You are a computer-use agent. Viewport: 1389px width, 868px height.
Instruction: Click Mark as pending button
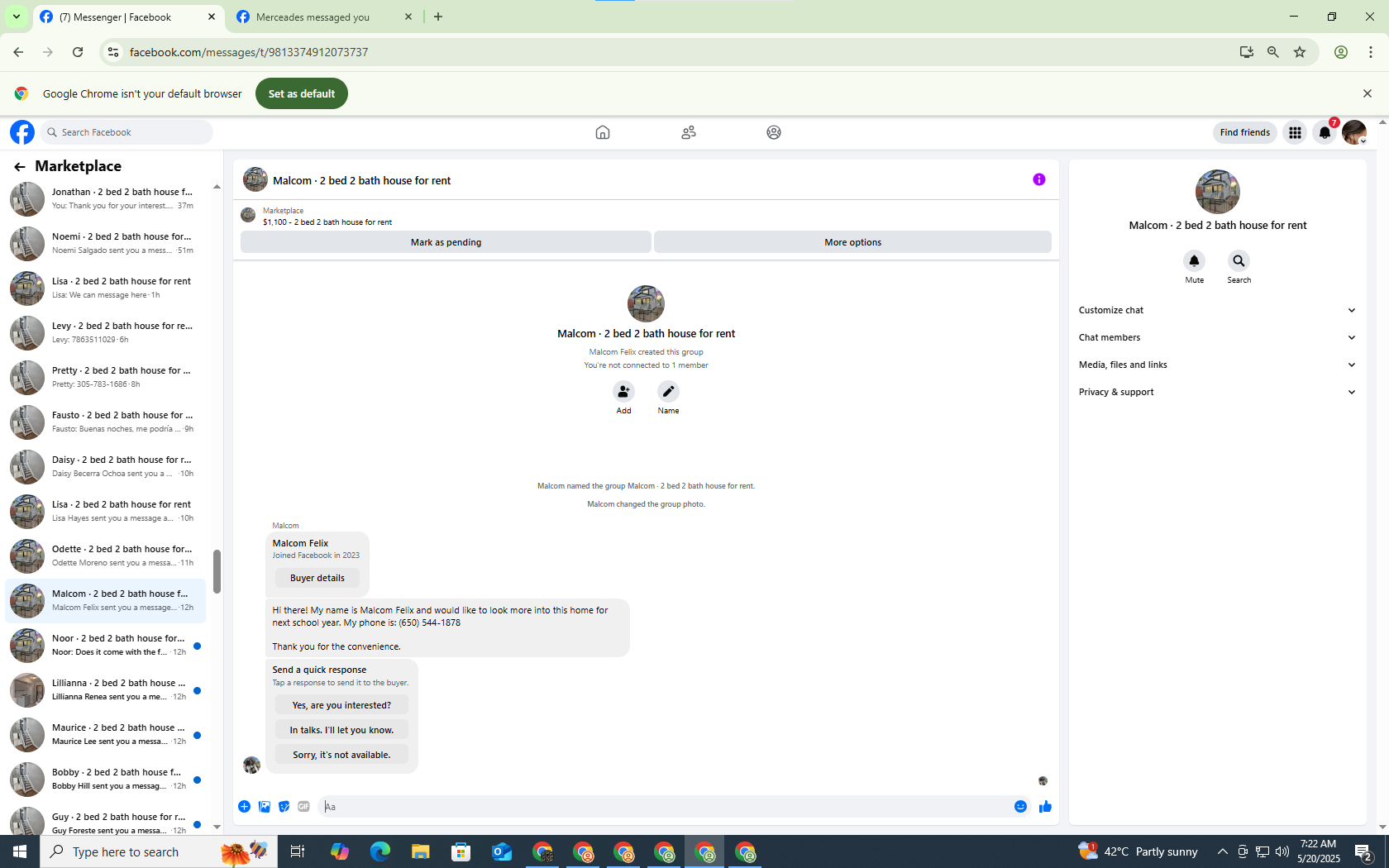[446, 242]
